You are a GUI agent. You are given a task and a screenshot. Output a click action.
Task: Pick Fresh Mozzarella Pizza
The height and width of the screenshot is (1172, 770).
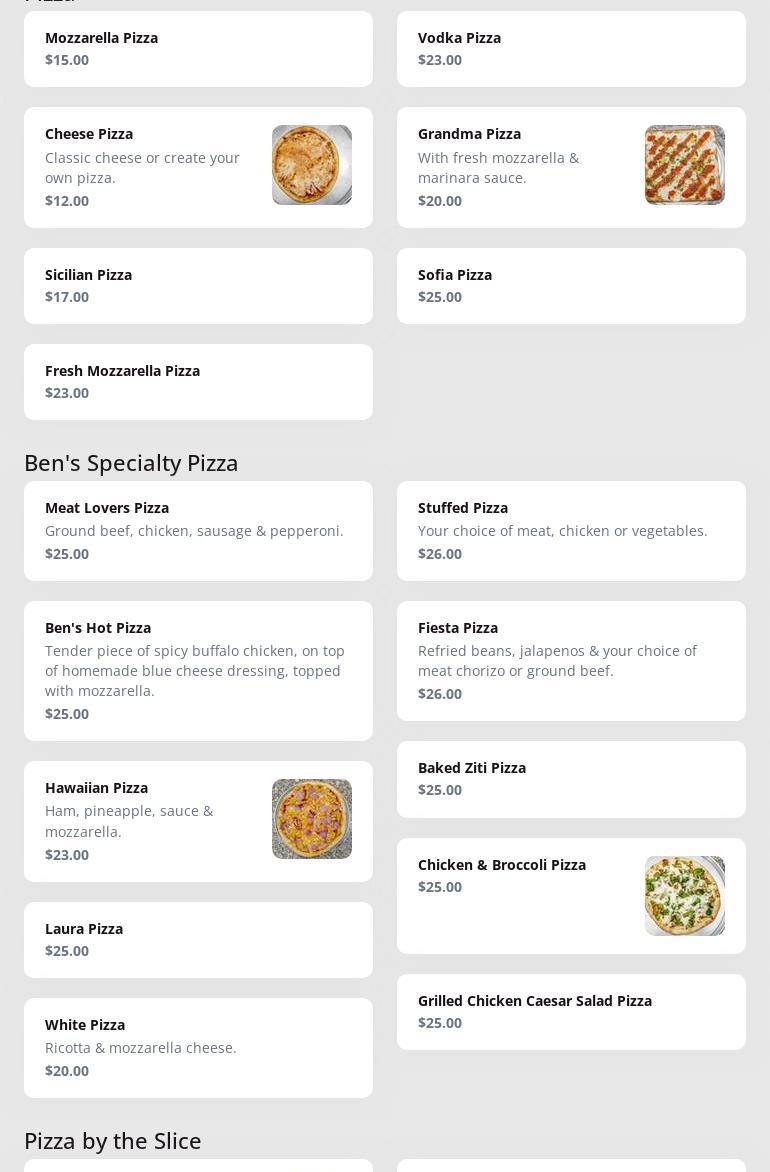tap(198, 382)
